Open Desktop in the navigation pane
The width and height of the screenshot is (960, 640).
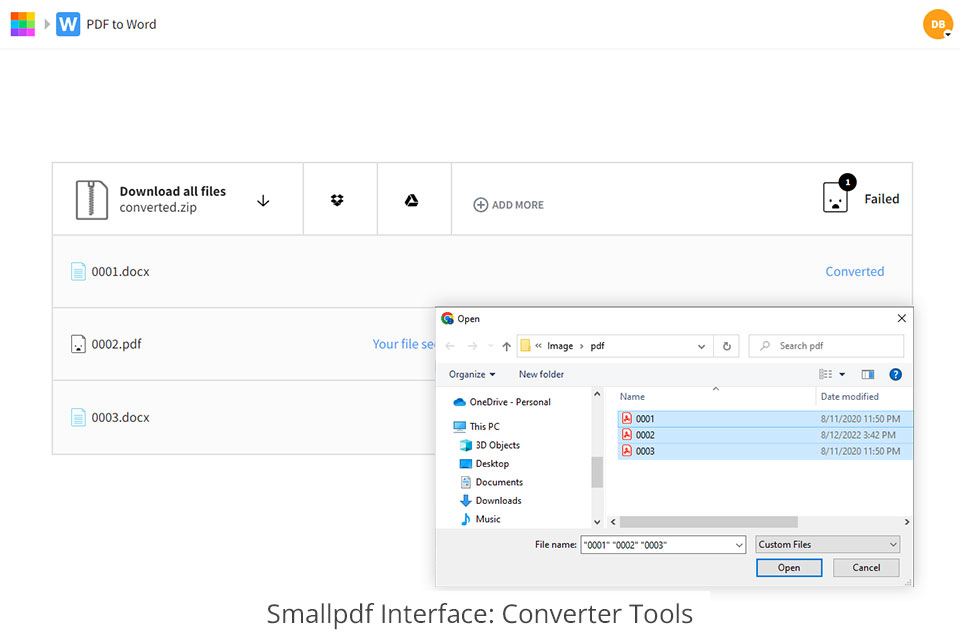coord(484,464)
